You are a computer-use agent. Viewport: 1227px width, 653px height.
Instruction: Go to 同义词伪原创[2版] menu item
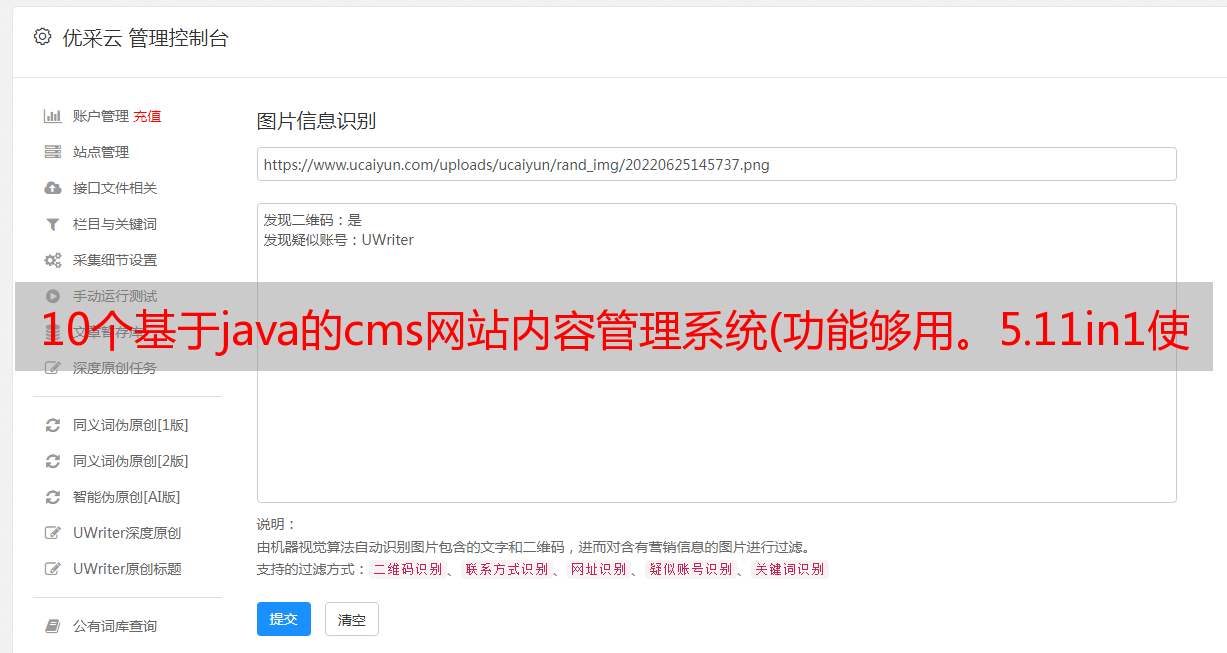pos(130,461)
